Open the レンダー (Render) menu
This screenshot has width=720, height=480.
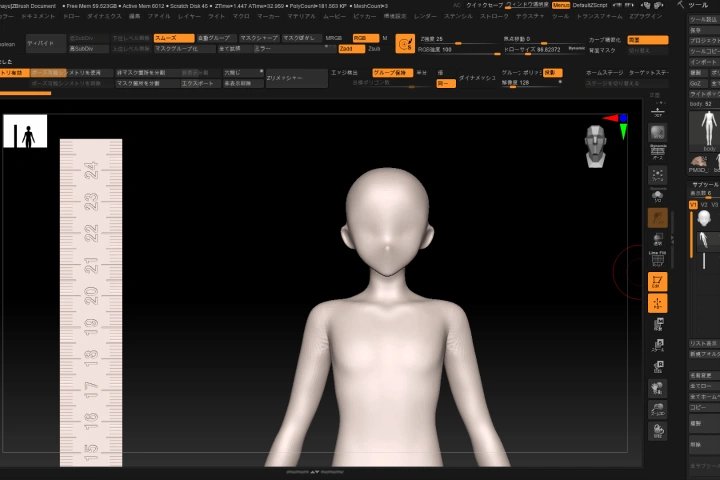(x=425, y=16)
